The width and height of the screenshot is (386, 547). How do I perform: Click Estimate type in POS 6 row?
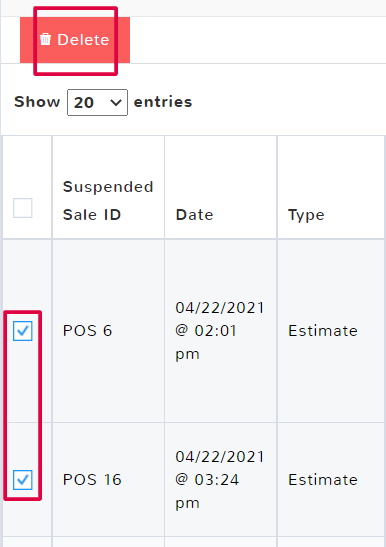coord(323,331)
